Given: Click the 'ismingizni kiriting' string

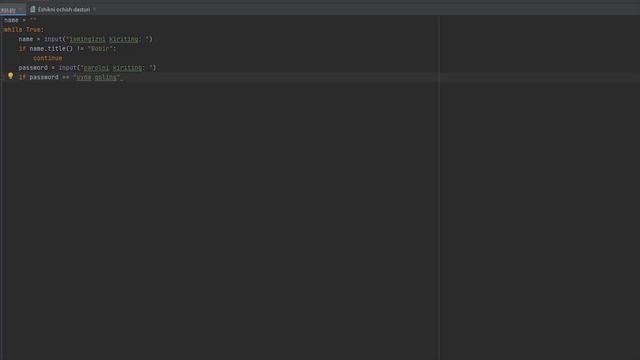Looking at the screenshot, I should coord(104,39).
